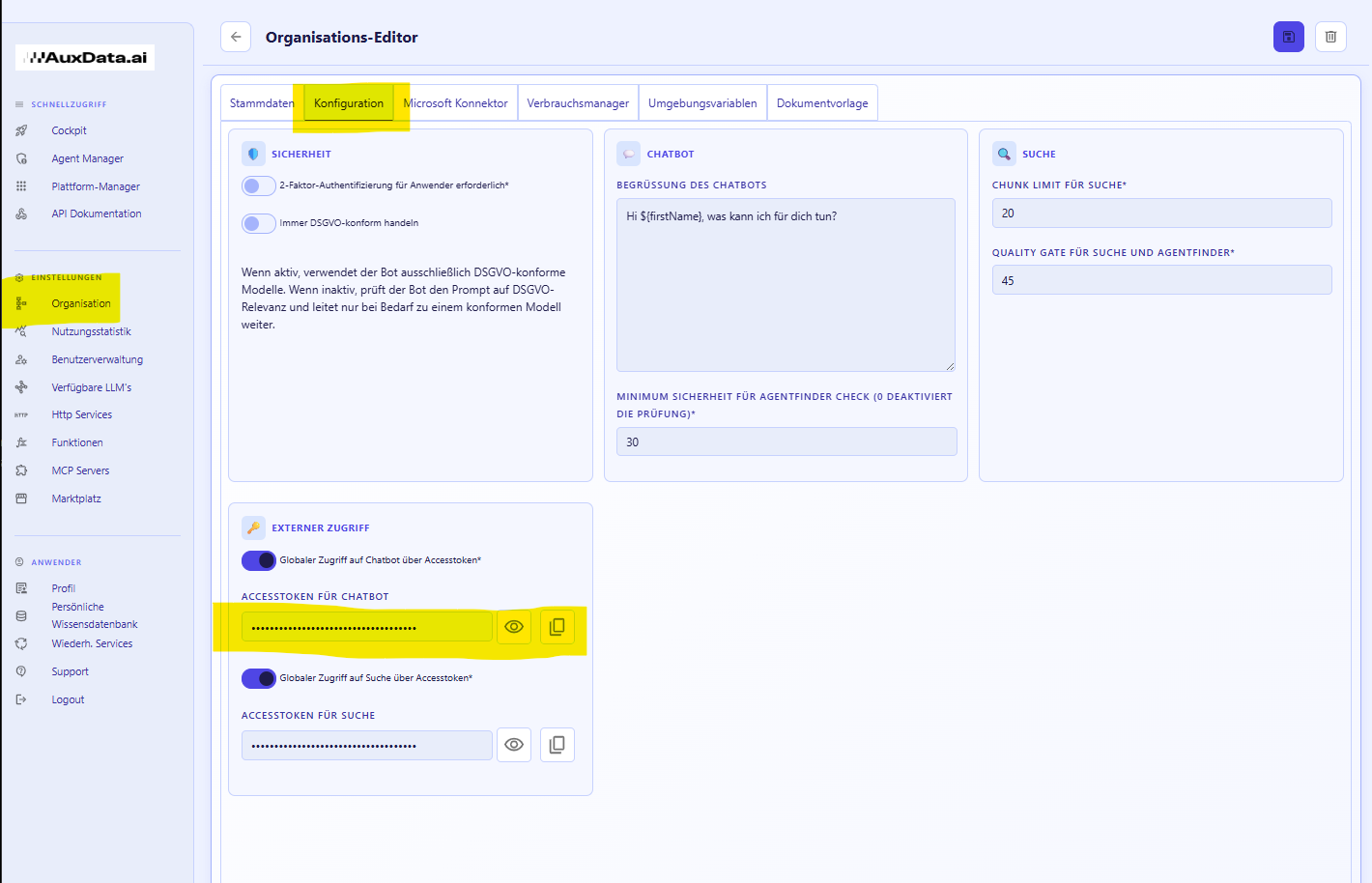Go to Benutzerverwaltung
Image resolution: width=1372 pixels, height=883 pixels.
pos(98,359)
